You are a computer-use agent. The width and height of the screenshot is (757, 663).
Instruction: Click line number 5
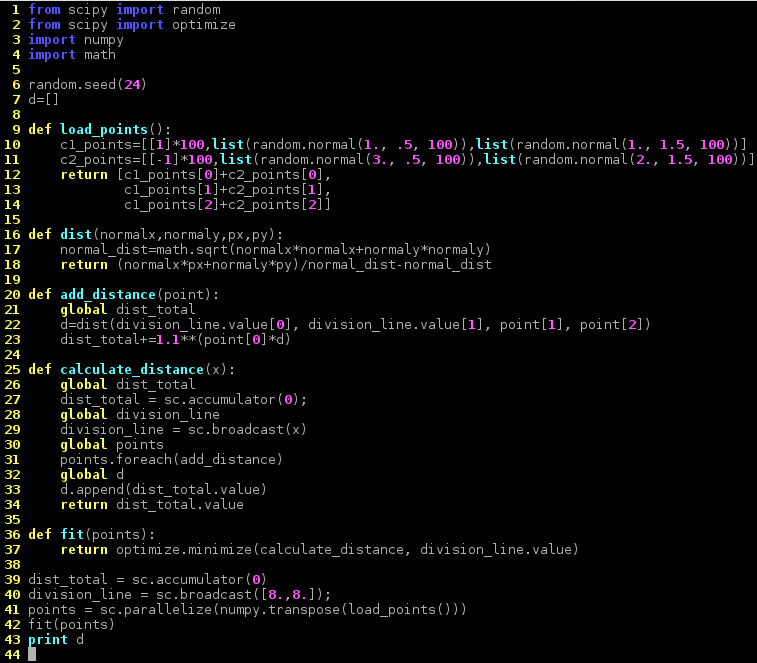pos(16,70)
